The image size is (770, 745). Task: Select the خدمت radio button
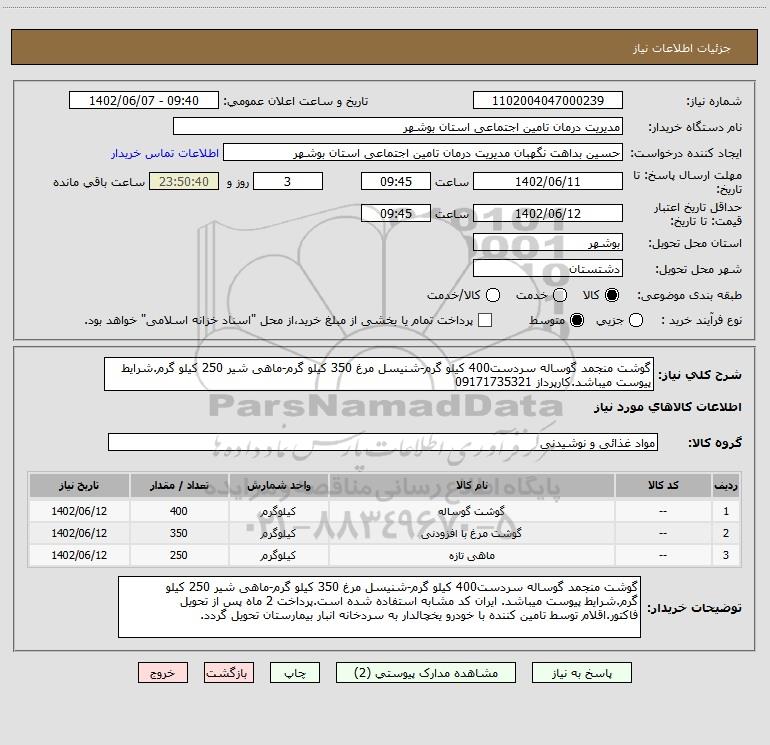click(x=560, y=295)
